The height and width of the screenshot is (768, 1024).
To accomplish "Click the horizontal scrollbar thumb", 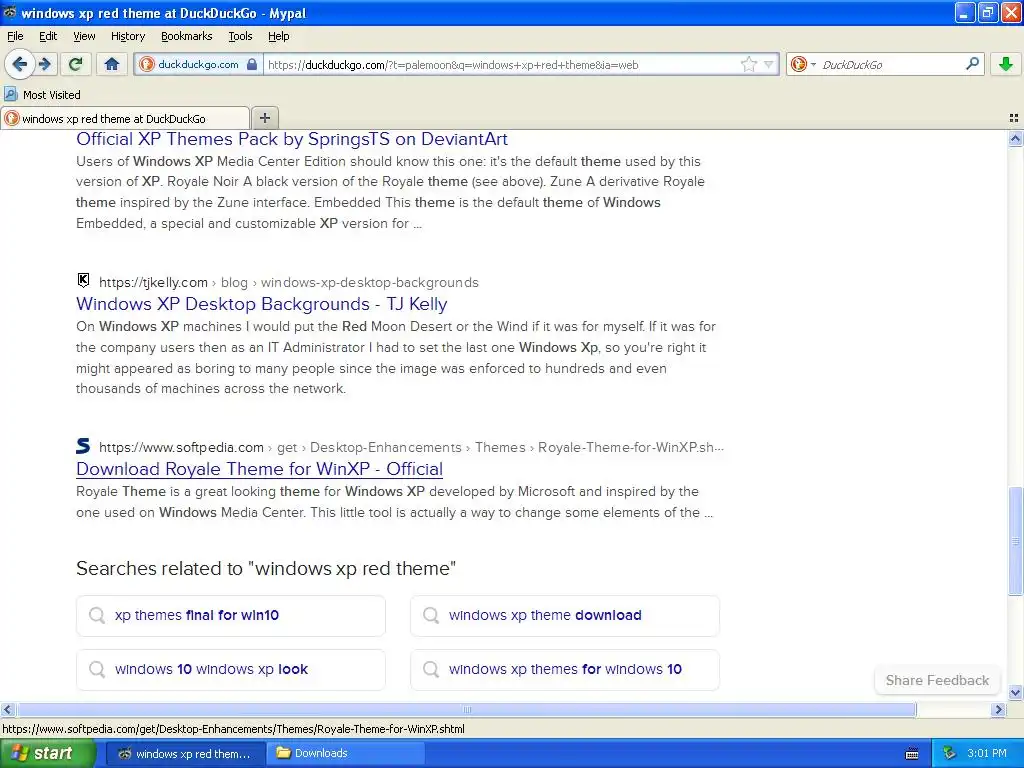I will pos(466,709).
